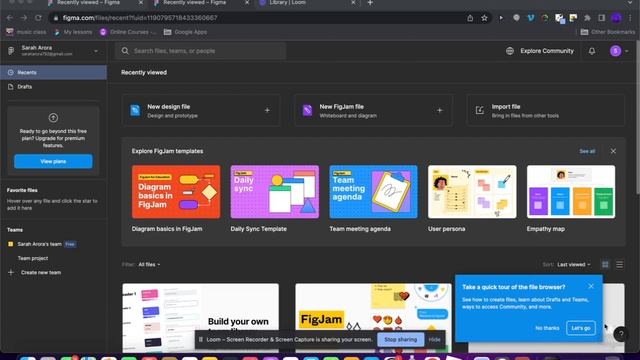Open the browser menu three dots
The image size is (640, 360).
pos(631,18)
